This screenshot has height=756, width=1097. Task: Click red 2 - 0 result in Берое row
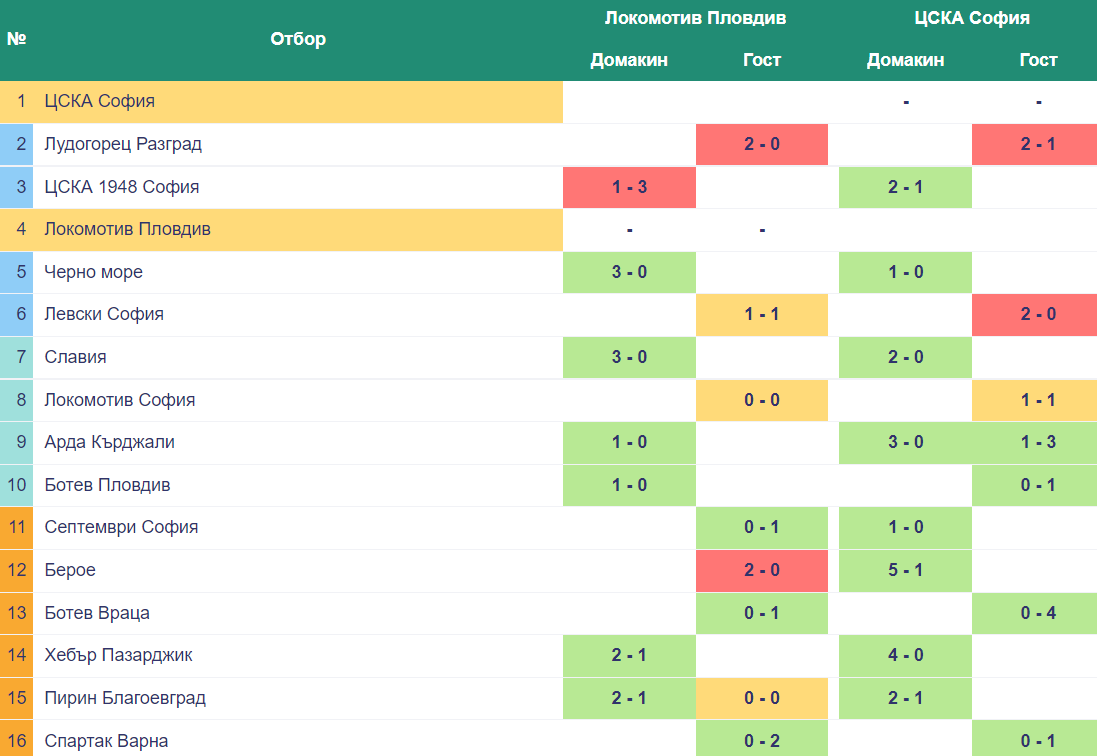(762, 571)
